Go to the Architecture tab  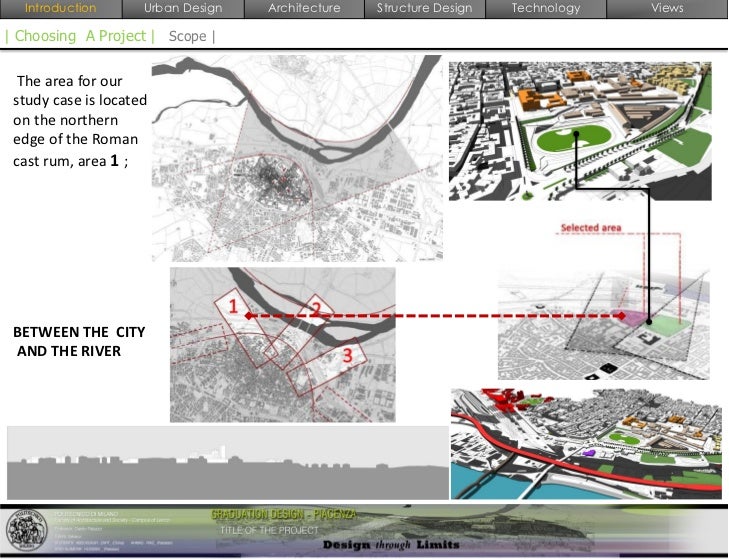tap(304, 8)
